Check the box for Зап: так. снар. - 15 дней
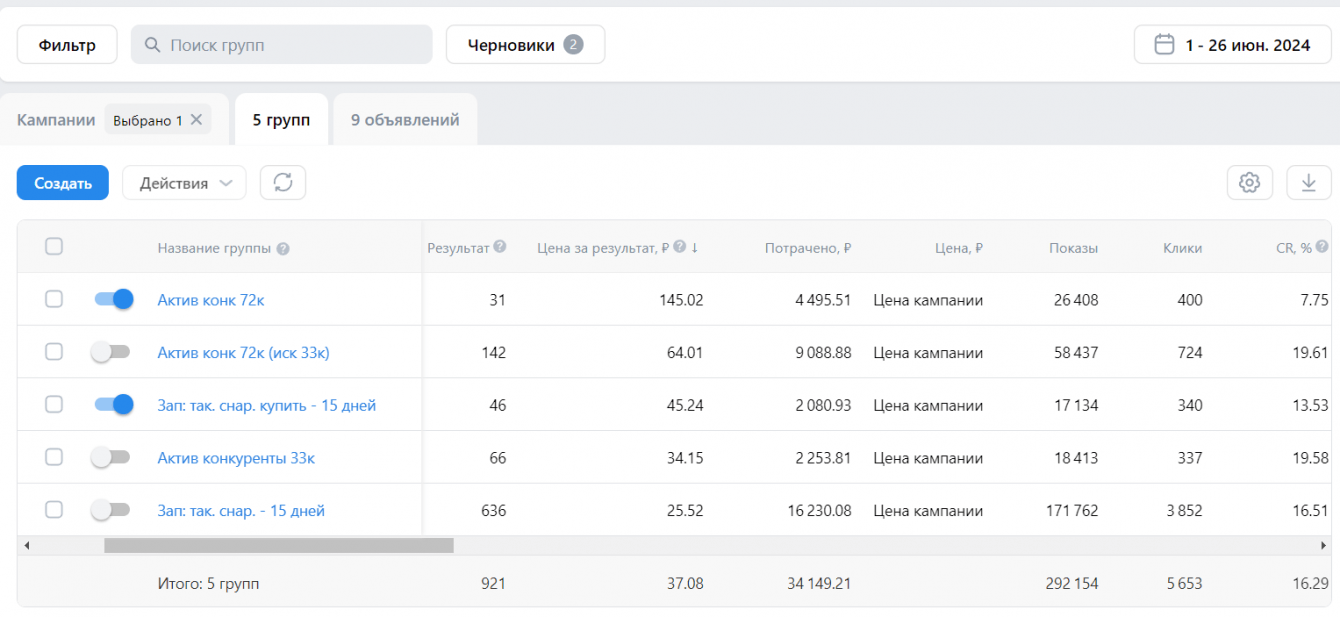 click(54, 510)
